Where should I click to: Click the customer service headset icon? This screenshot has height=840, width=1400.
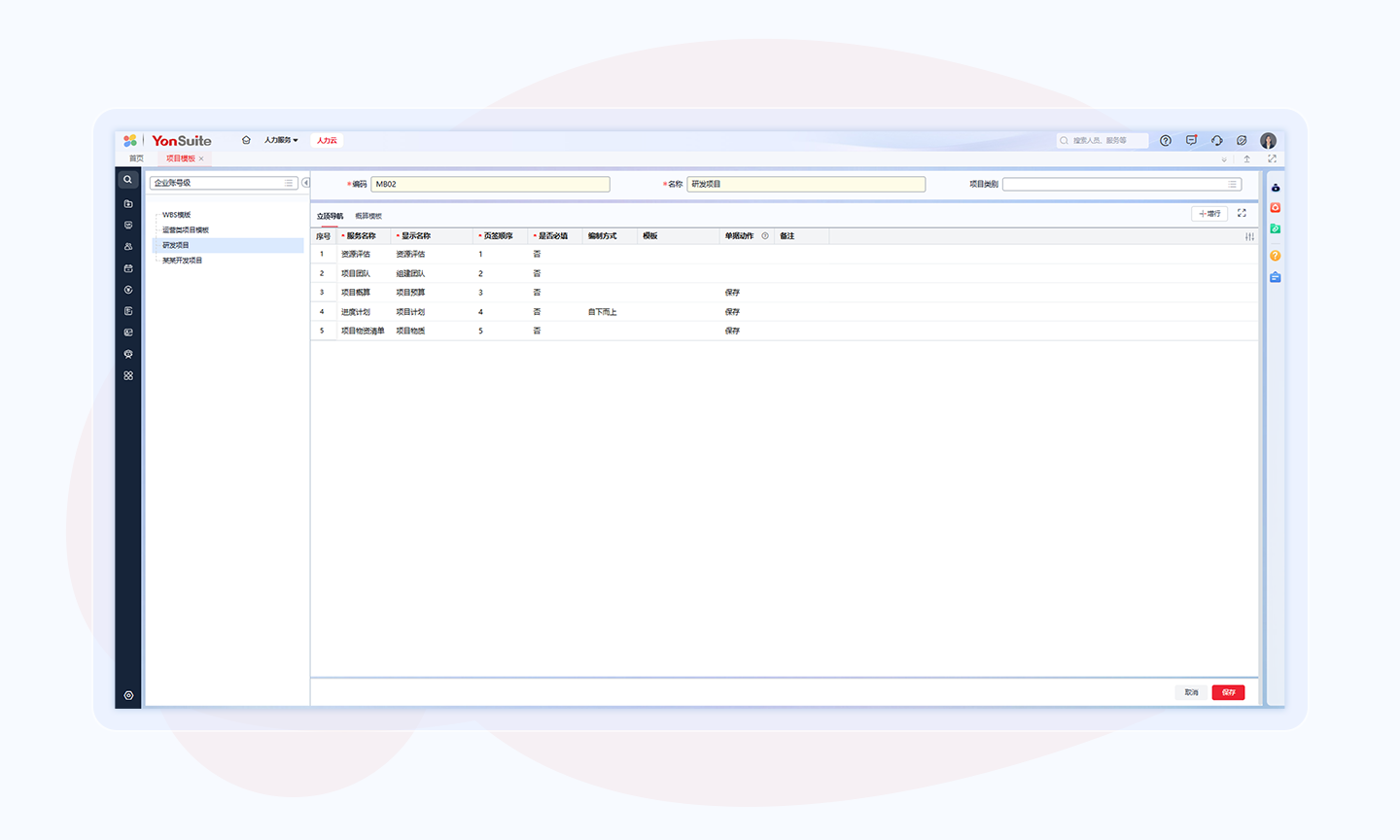1216,141
